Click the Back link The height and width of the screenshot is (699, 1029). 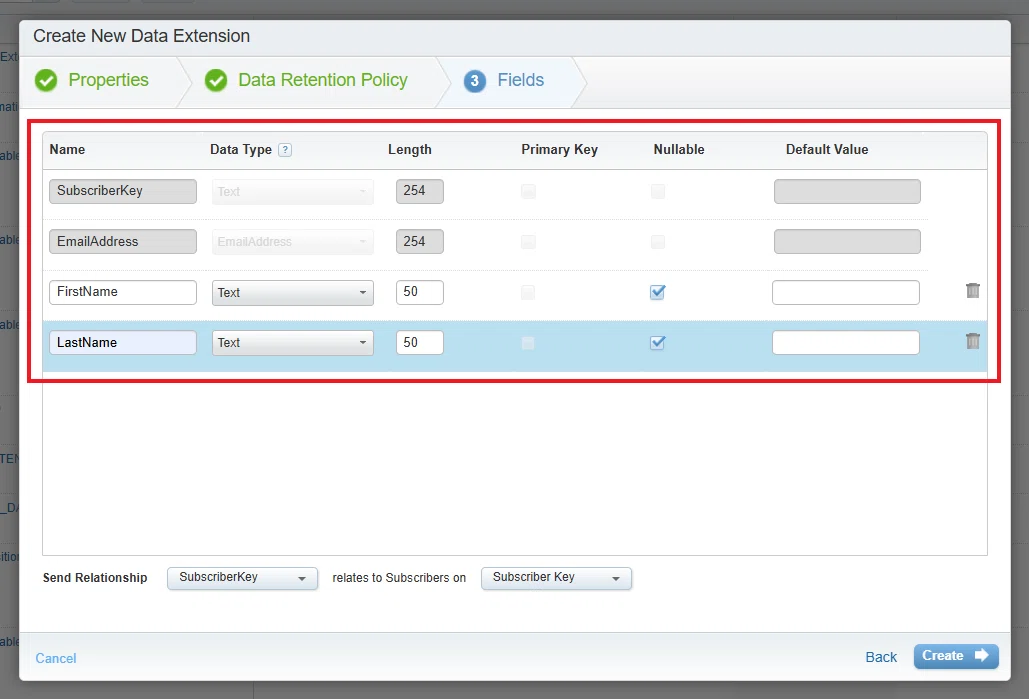click(x=881, y=657)
